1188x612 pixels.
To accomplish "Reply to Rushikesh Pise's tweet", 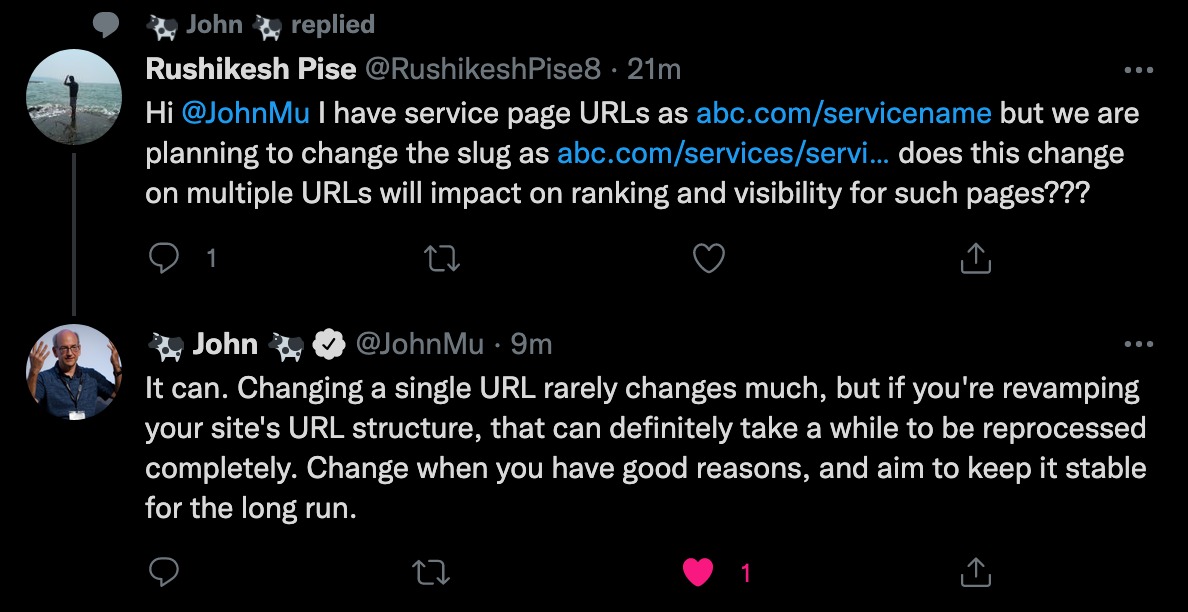I will click(164, 259).
